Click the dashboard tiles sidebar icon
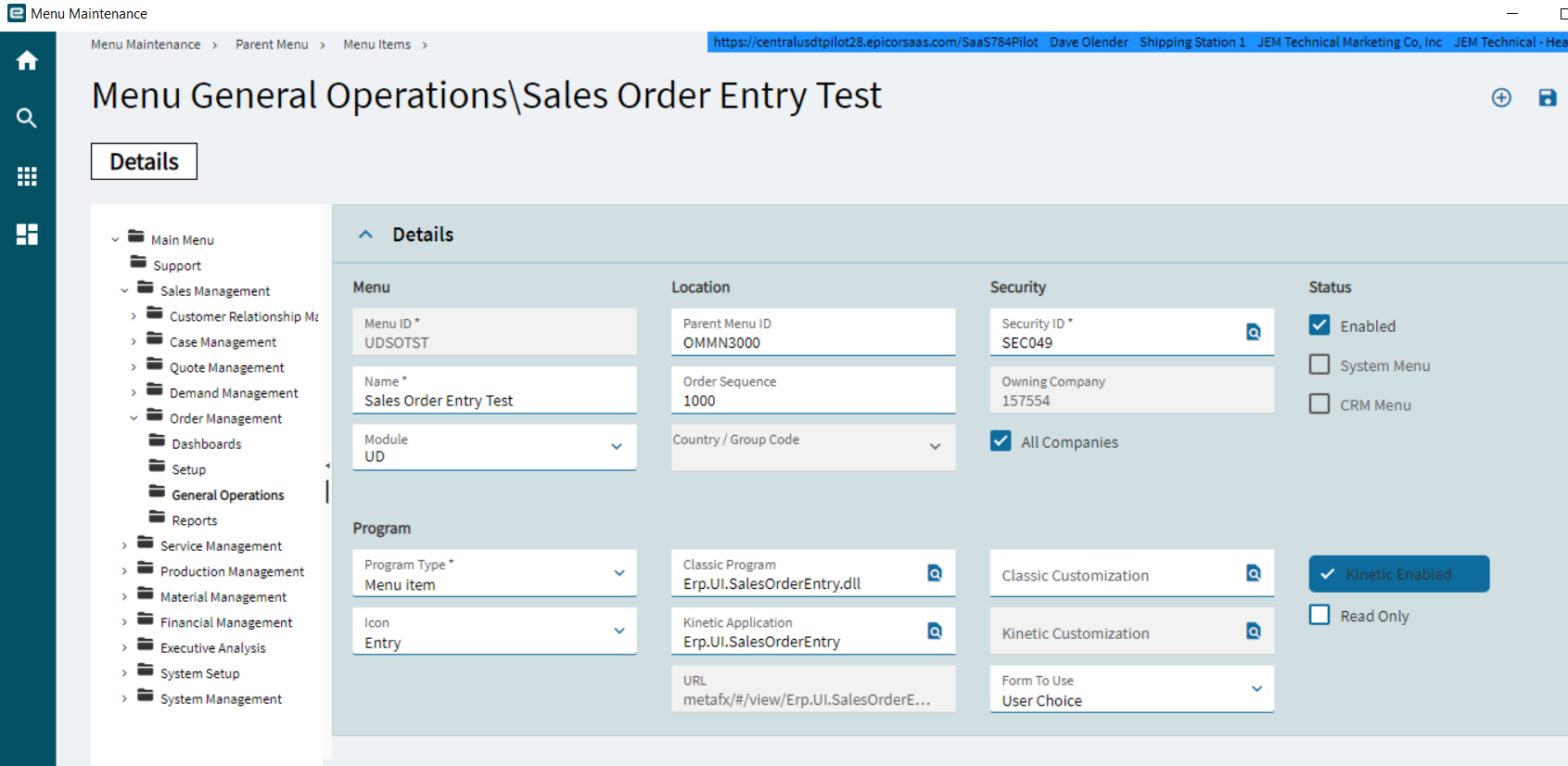 pos(27,235)
